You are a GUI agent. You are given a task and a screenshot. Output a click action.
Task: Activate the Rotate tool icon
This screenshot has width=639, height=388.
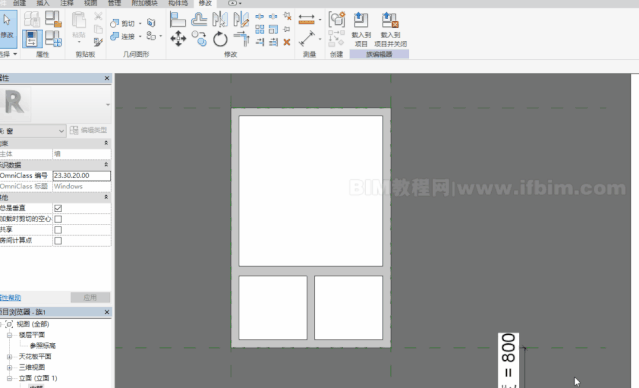click(x=220, y=39)
